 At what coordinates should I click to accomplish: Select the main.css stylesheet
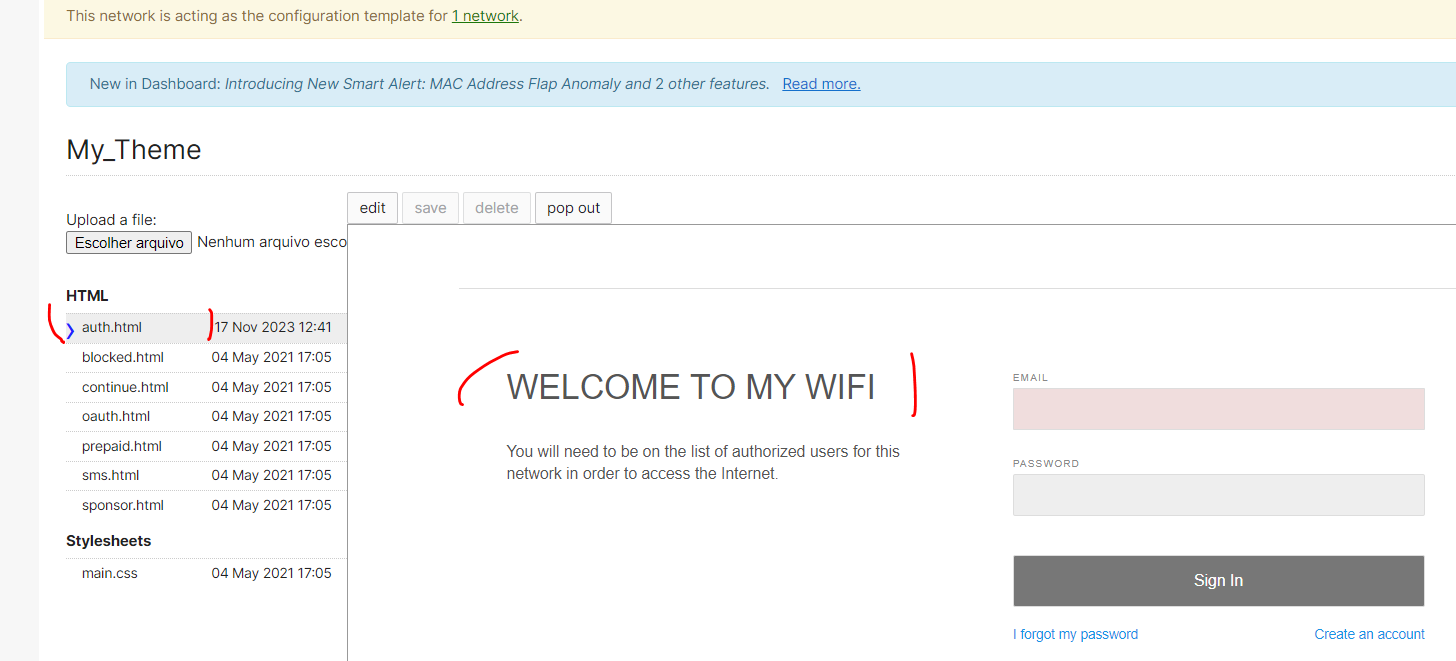110,572
